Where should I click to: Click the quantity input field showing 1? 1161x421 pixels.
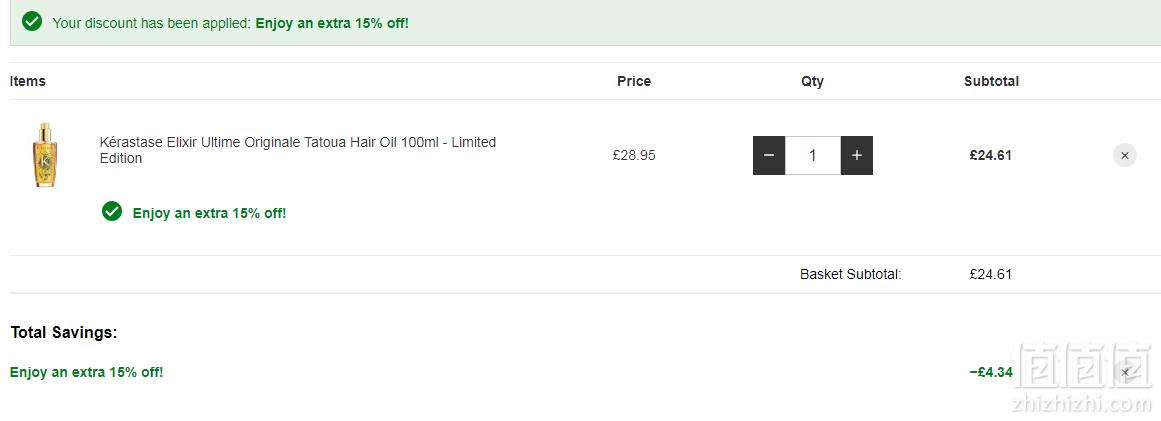click(813, 155)
